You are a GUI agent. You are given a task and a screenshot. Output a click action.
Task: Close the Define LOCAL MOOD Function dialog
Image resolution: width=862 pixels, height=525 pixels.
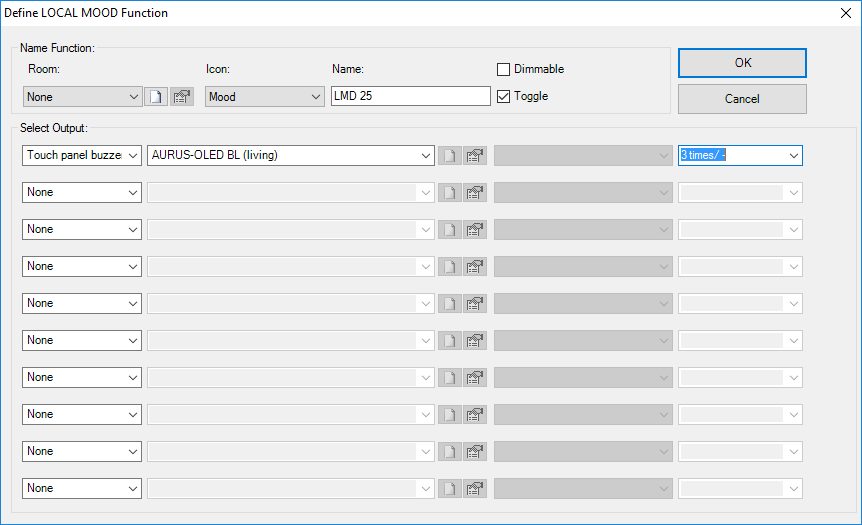(842, 13)
